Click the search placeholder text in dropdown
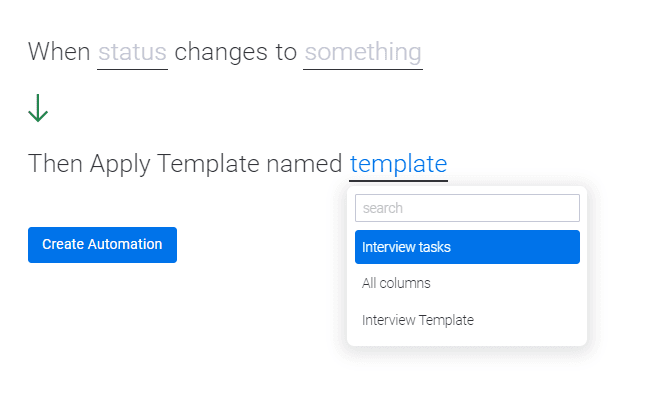This screenshot has width=663, height=408. click(383, 208)
